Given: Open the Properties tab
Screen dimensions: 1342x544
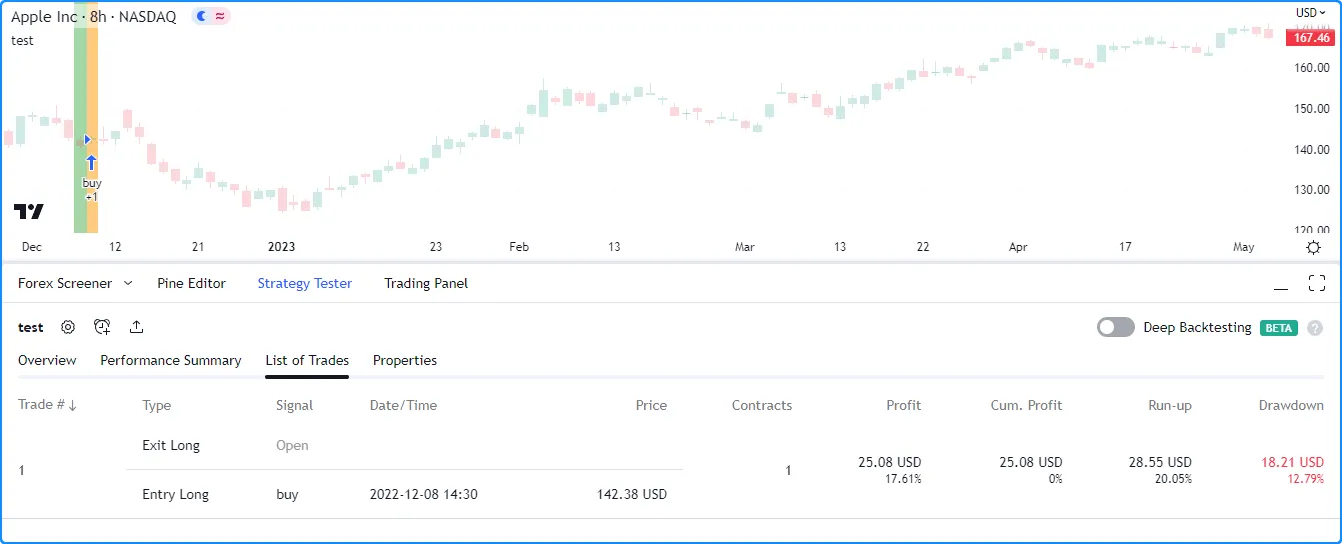Looking at the screenshot, I should point(405,360).
